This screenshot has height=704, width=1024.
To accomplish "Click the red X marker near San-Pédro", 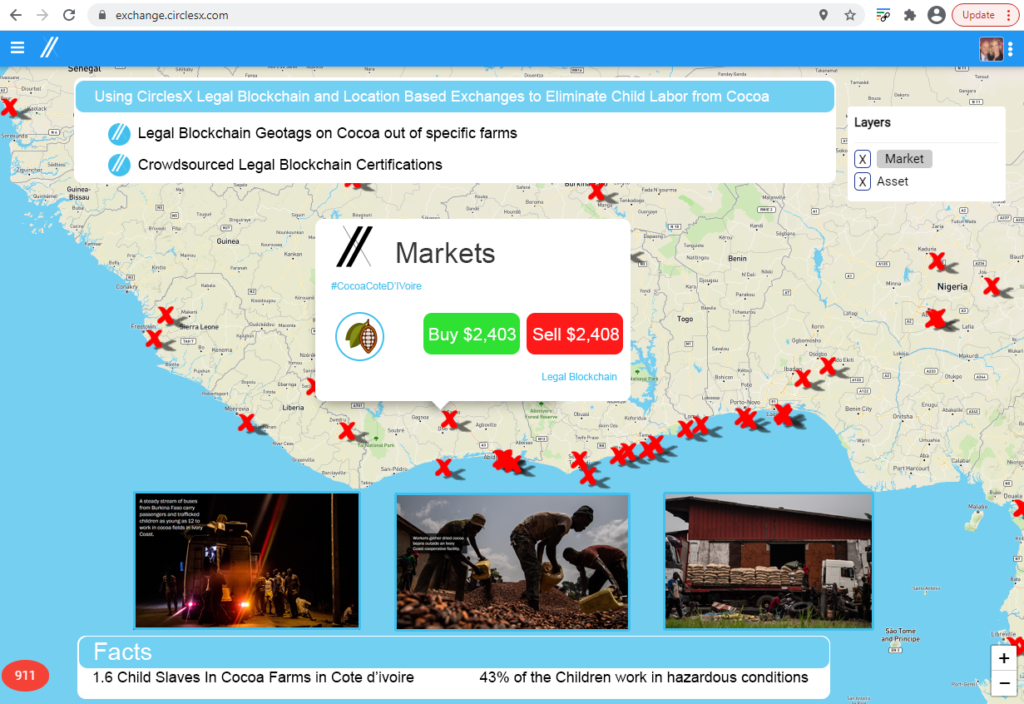I will (443, 467).
